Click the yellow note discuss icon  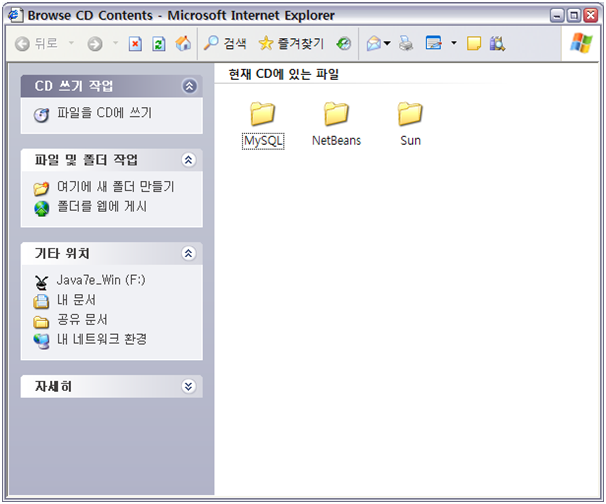(473, 44)
